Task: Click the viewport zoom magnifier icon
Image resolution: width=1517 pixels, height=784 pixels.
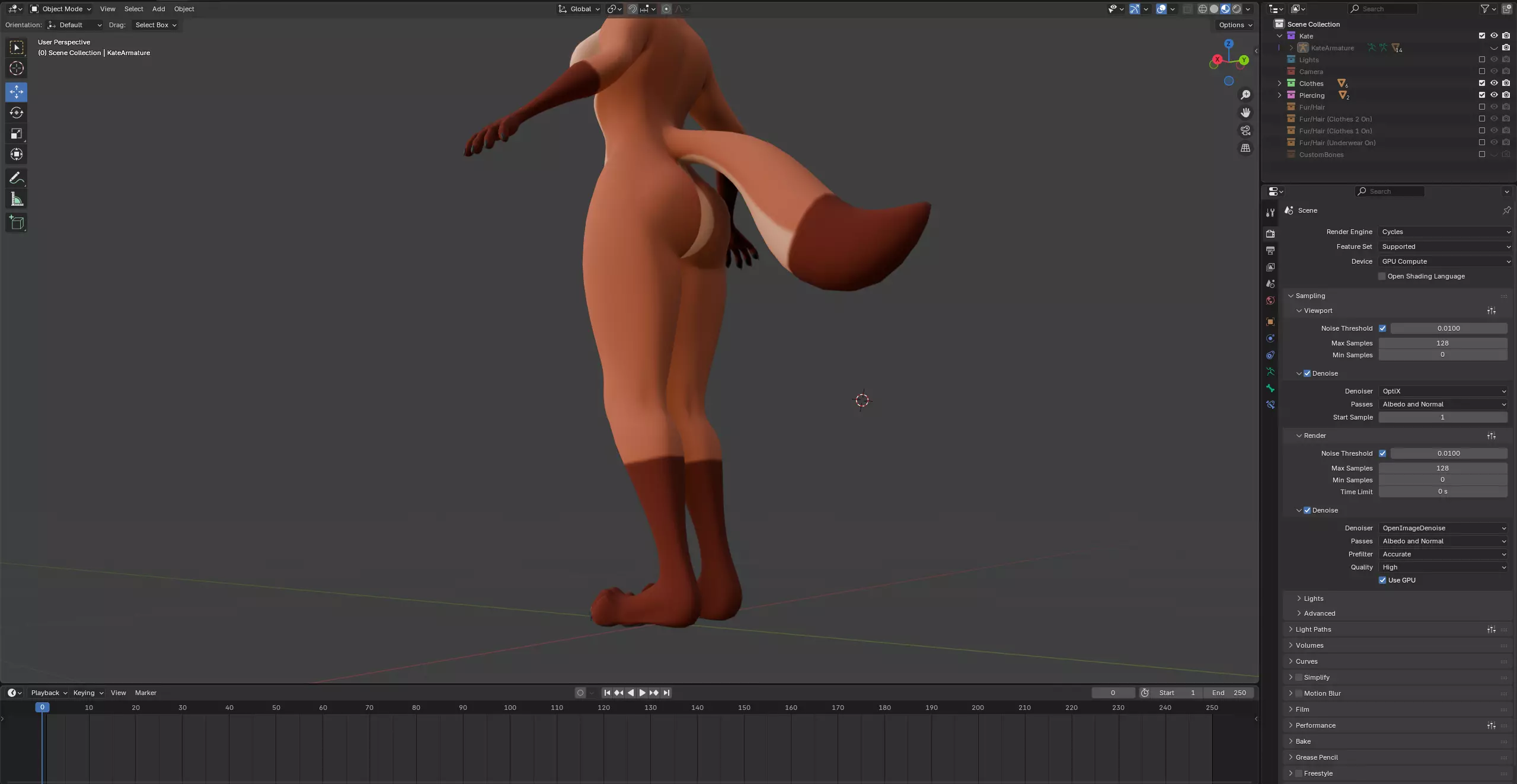Action: click(1245, 95)
